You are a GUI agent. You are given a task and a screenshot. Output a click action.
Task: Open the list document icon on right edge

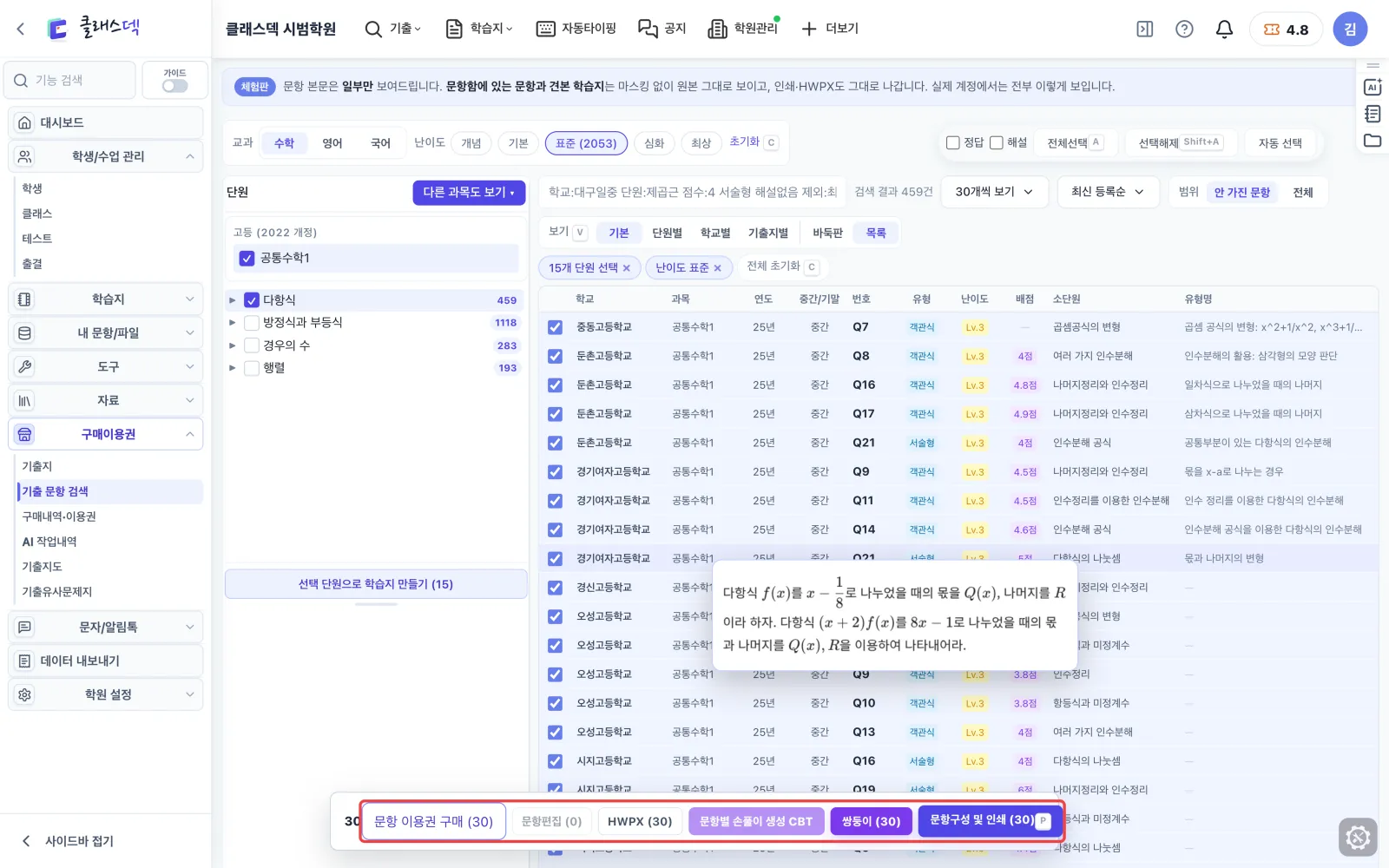click(1373, 114)
